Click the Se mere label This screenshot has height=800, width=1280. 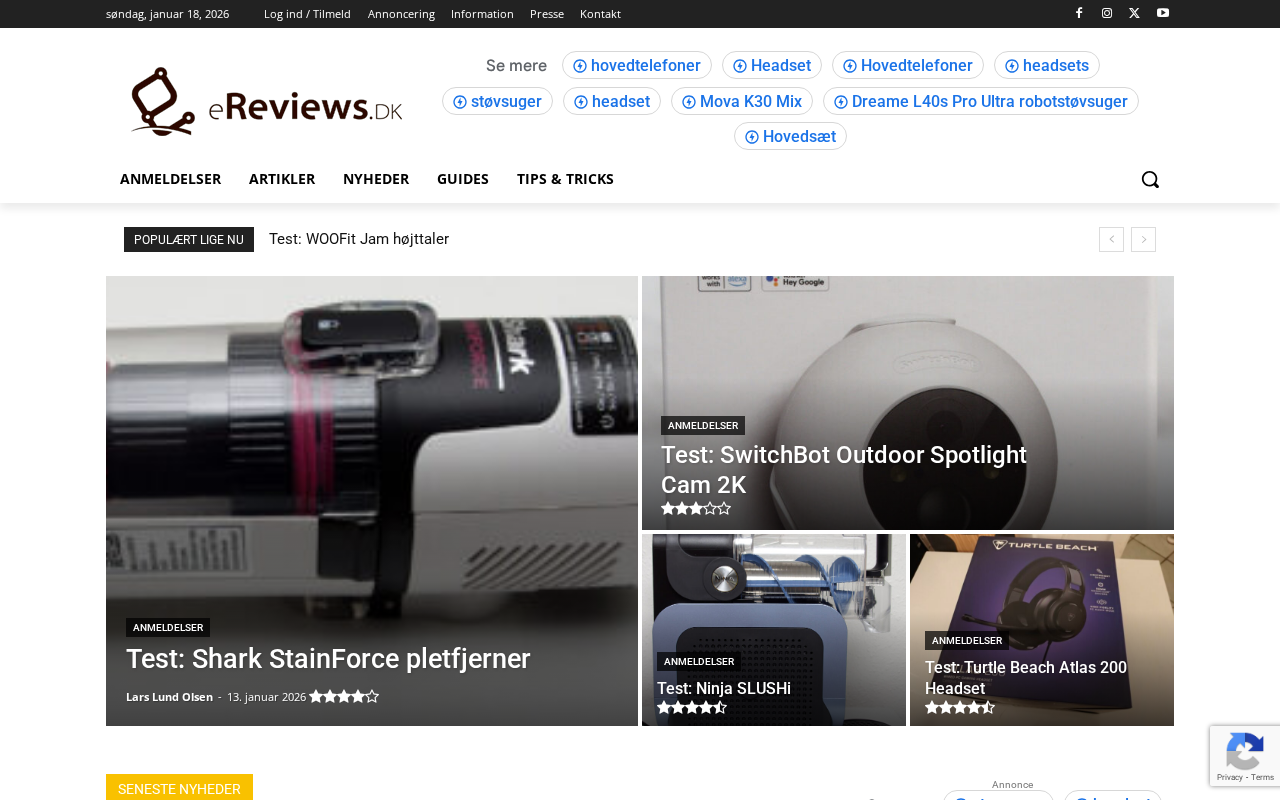[516, 66]
